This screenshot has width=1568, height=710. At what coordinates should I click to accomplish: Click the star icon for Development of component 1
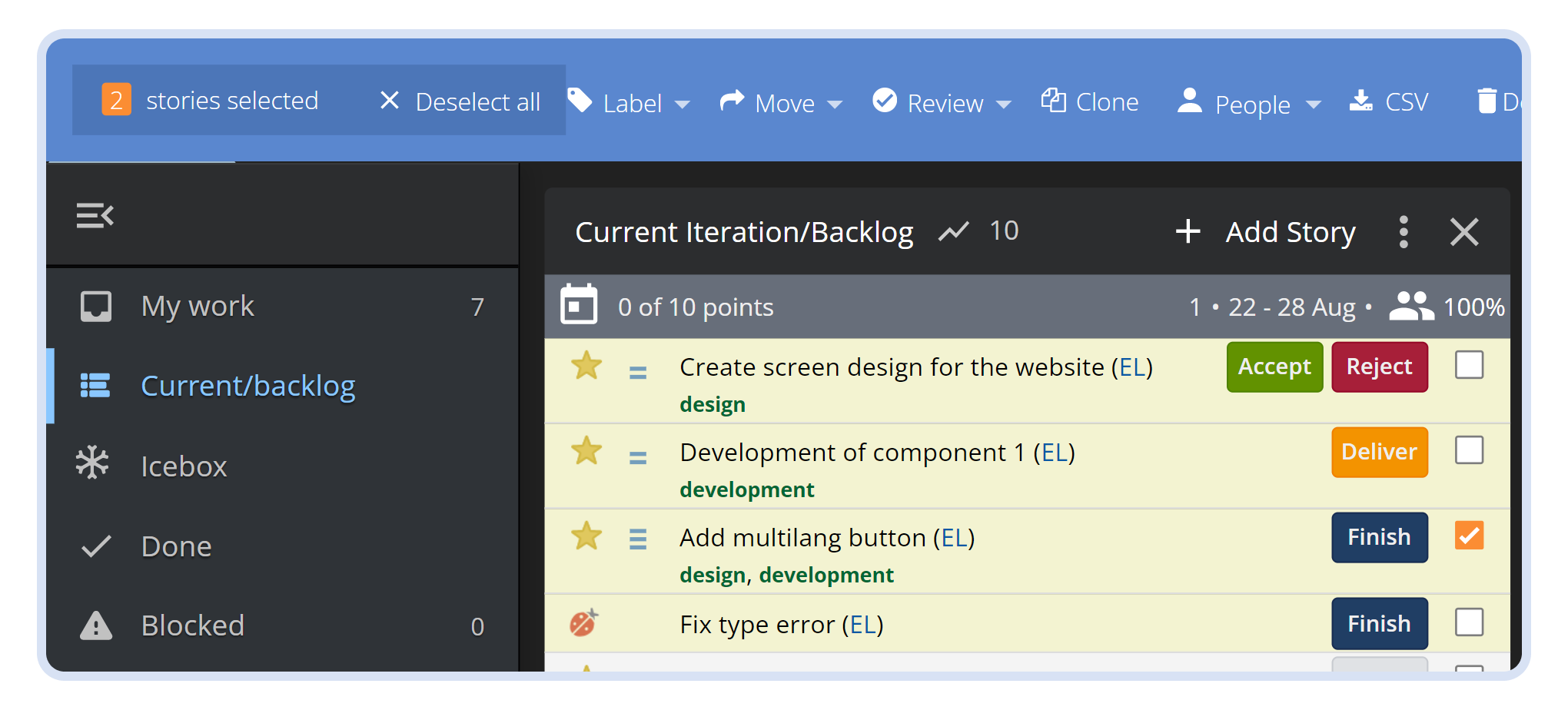point(586,451)
